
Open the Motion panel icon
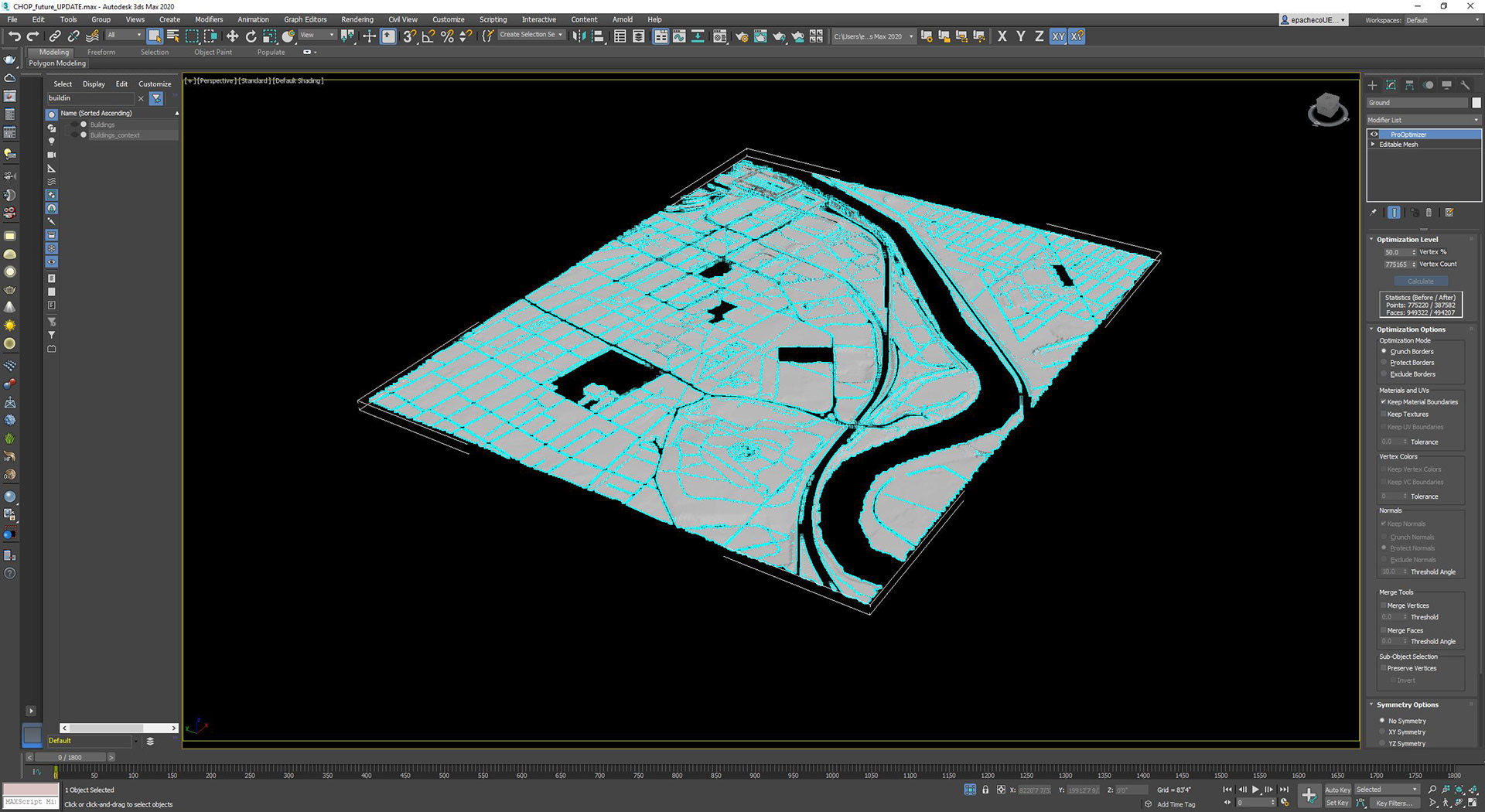1429,85
